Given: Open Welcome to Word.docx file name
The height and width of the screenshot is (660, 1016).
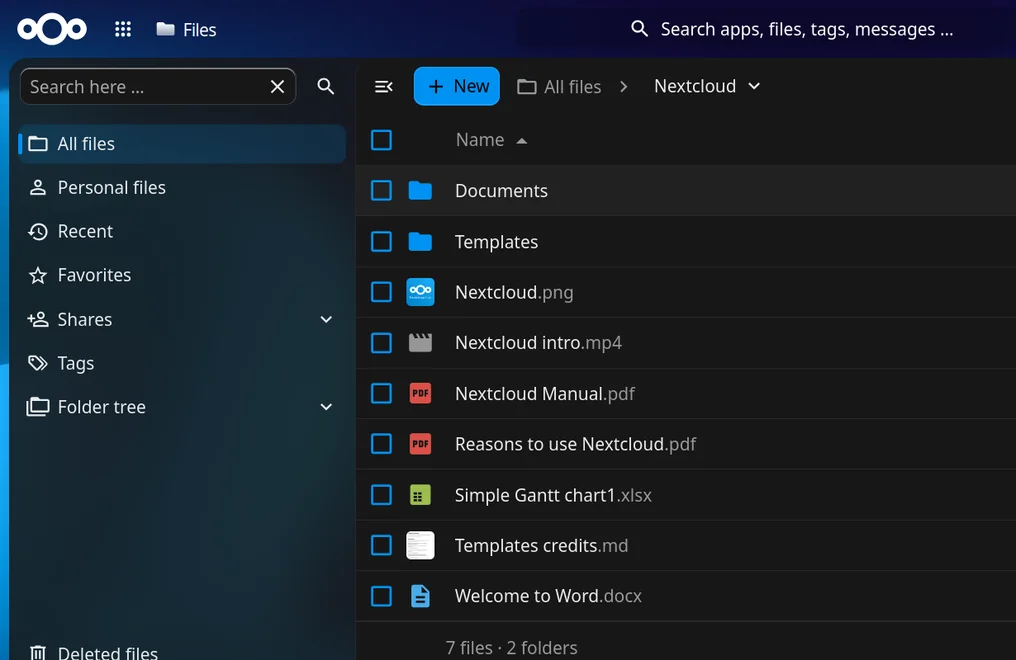Looking at the screenshot, I should coord(548,596).
